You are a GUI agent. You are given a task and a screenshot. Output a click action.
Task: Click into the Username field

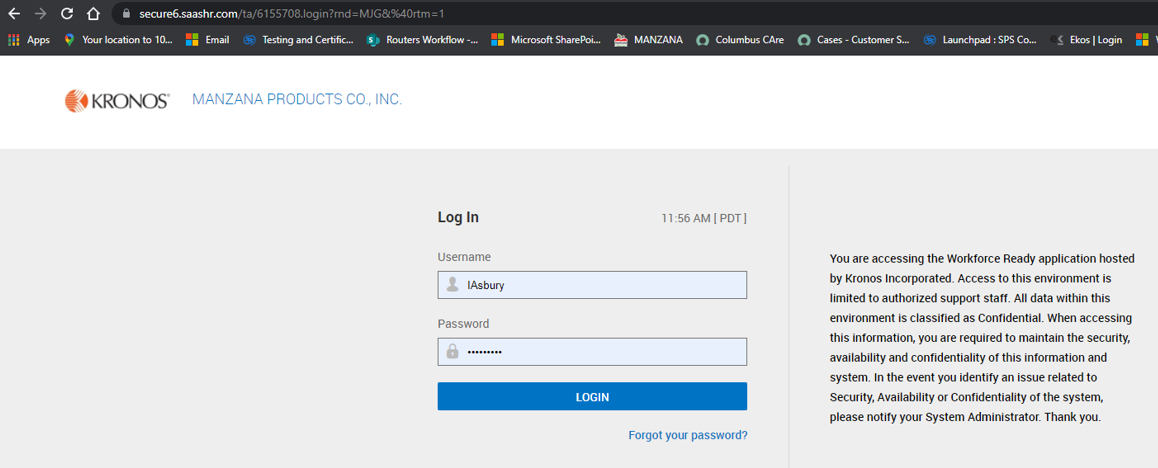[602, 285]
